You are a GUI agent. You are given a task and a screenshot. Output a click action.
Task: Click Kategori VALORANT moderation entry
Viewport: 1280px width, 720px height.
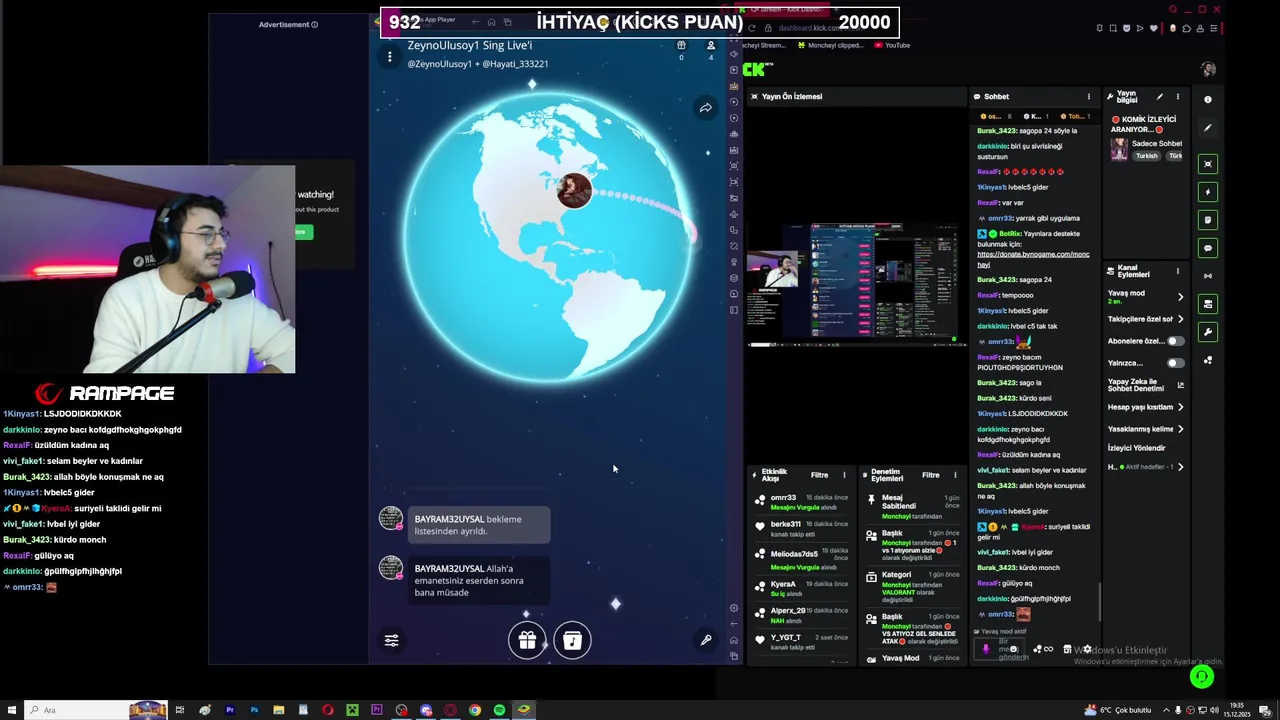tap(914, 585)
